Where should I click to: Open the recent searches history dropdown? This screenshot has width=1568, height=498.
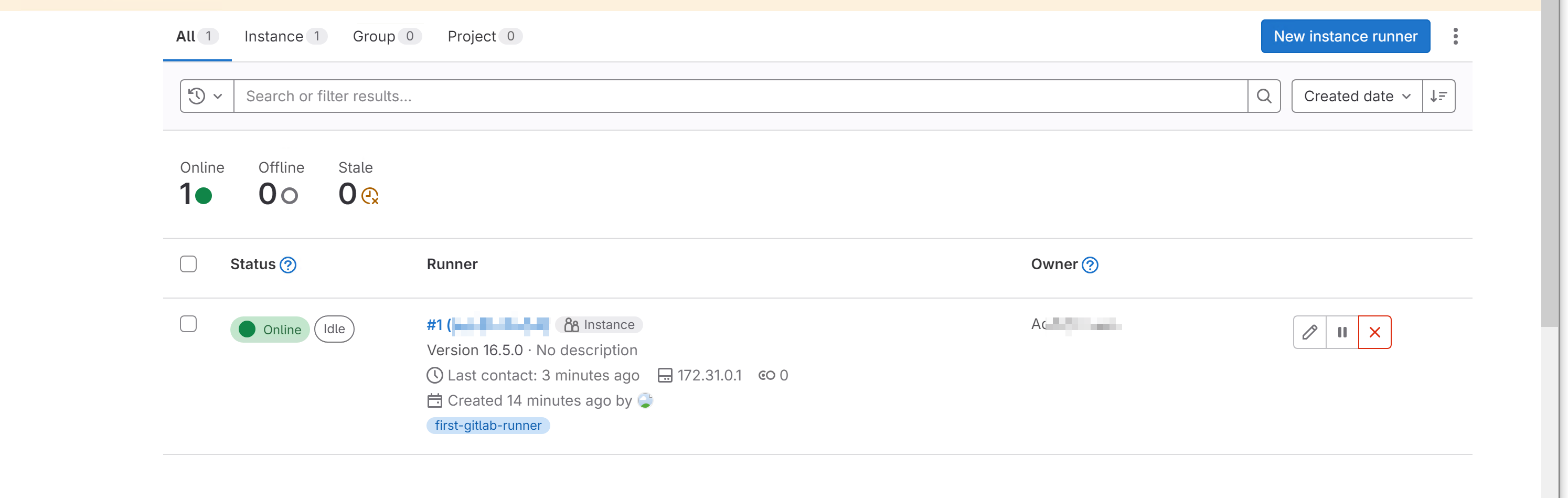click(206, 96)
